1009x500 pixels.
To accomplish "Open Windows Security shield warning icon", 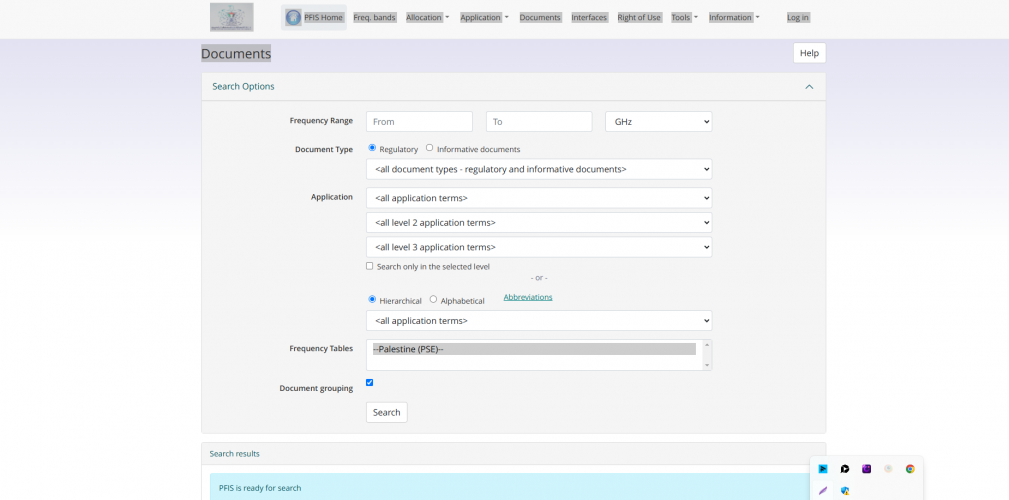I will coord(845,490).
